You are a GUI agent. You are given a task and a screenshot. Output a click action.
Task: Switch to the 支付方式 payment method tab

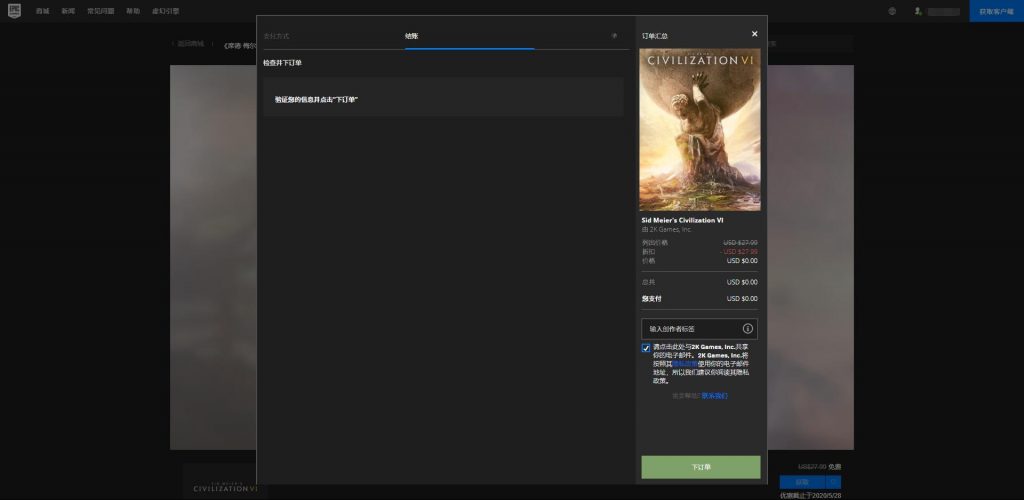coord(276,36)
